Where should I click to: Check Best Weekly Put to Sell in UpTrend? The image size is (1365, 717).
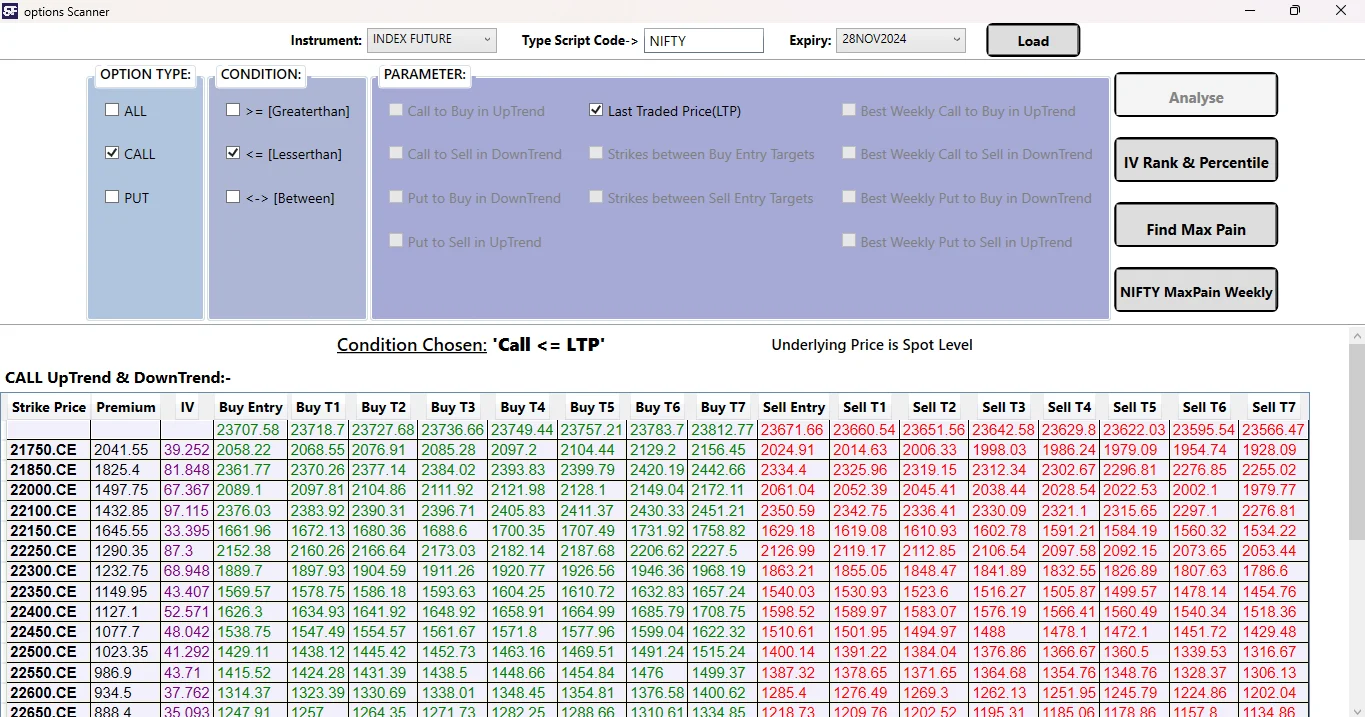pos(848,241)
